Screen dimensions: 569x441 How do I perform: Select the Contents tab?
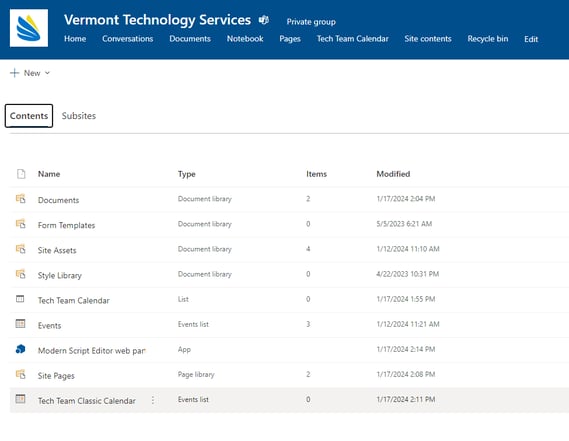coord(29,116)
